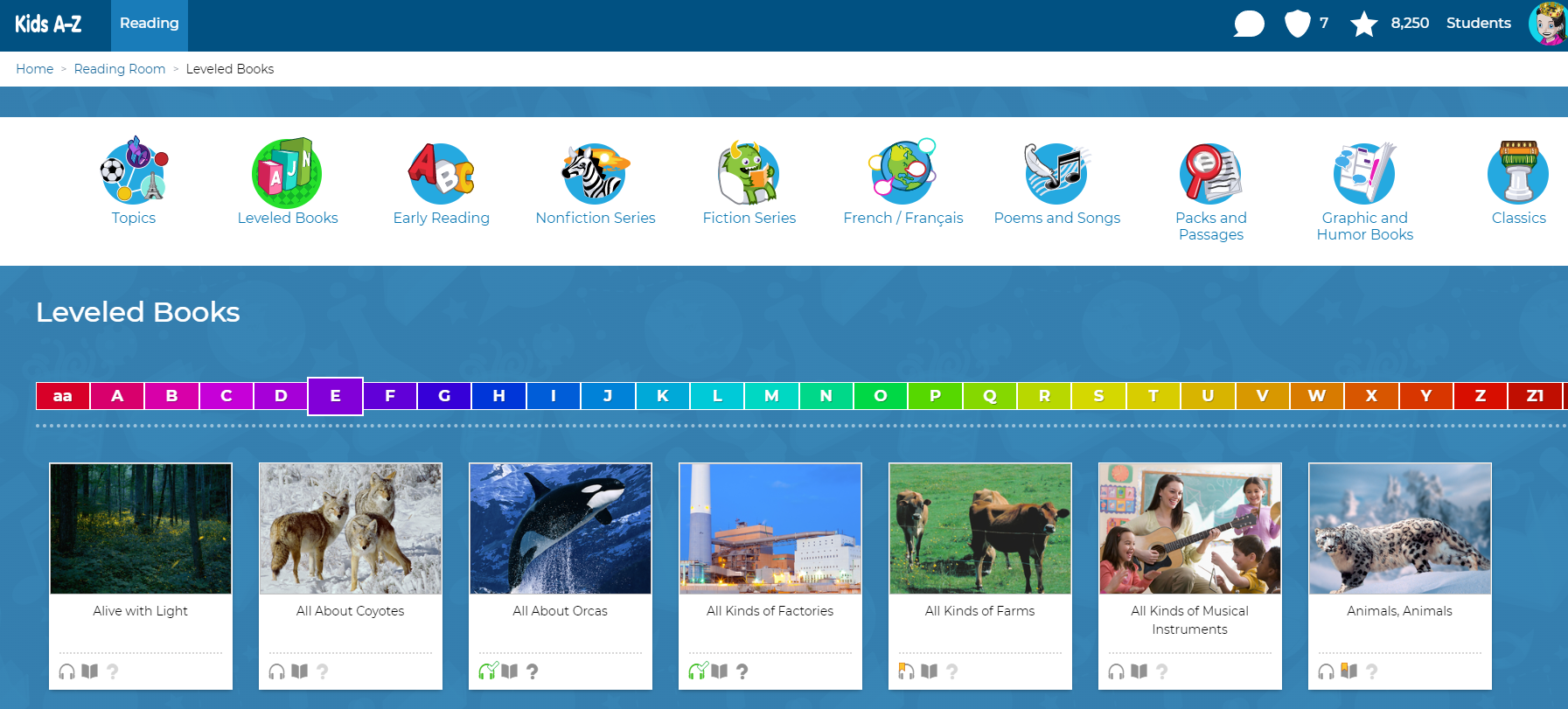1568x709 pixels.
Task: Go to the Home breadcrumb link
Action: coord(35,69)
